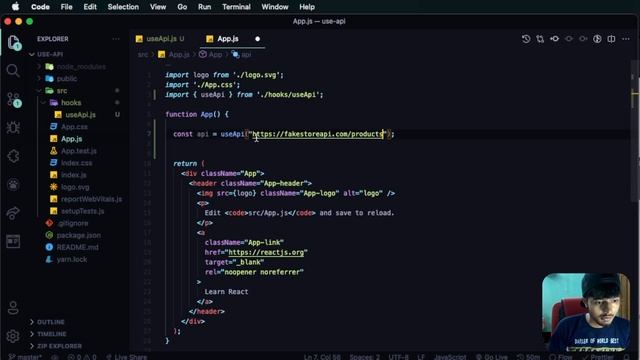
Task: Open .gitignore in the file tree
Action: pyautogui.click(x=73, y=223)
